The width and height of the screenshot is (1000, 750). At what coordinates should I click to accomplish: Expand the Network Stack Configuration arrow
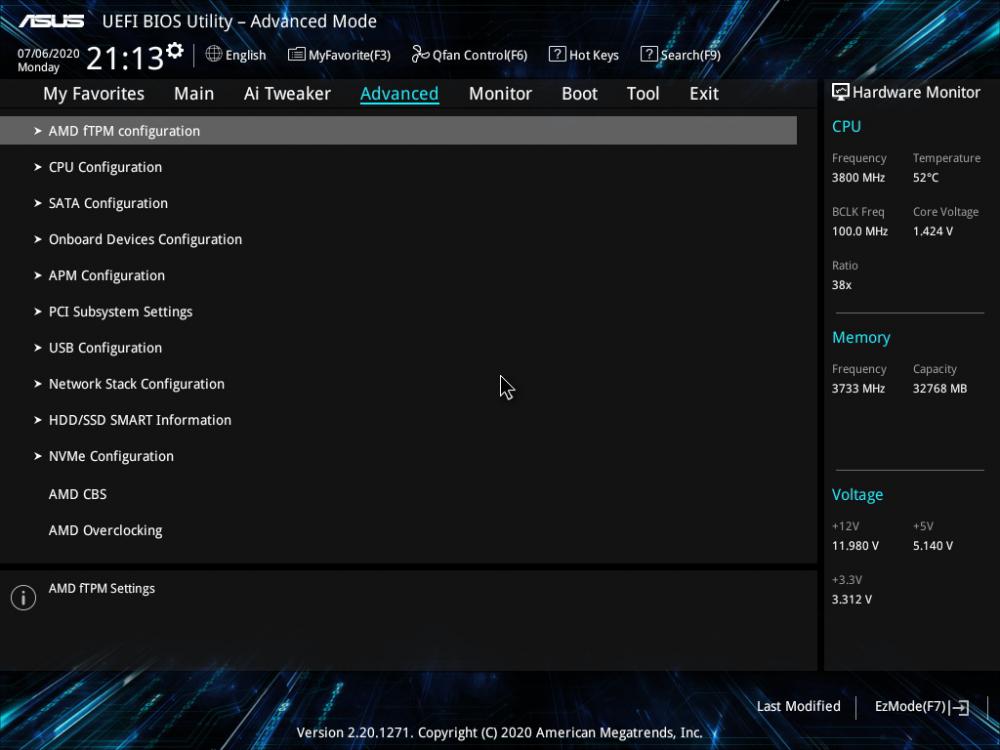tap(38, 384)
